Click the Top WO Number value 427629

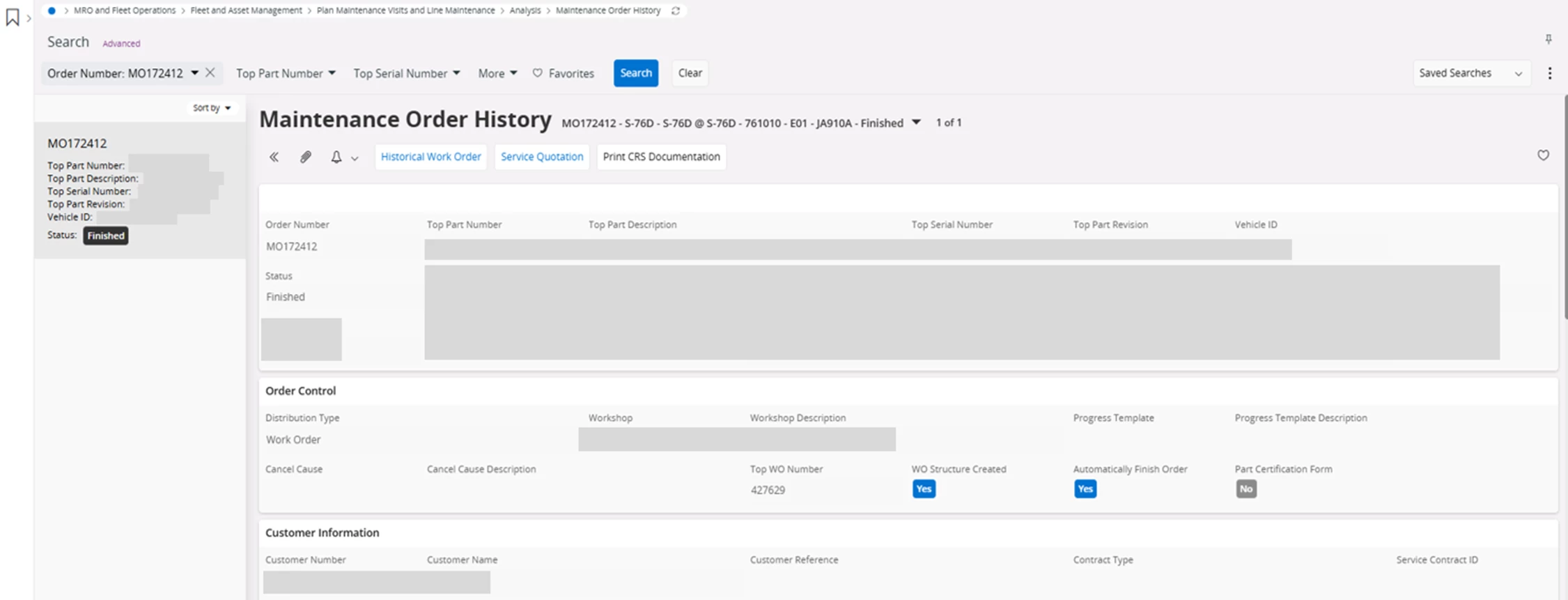(x=768, y=490)
